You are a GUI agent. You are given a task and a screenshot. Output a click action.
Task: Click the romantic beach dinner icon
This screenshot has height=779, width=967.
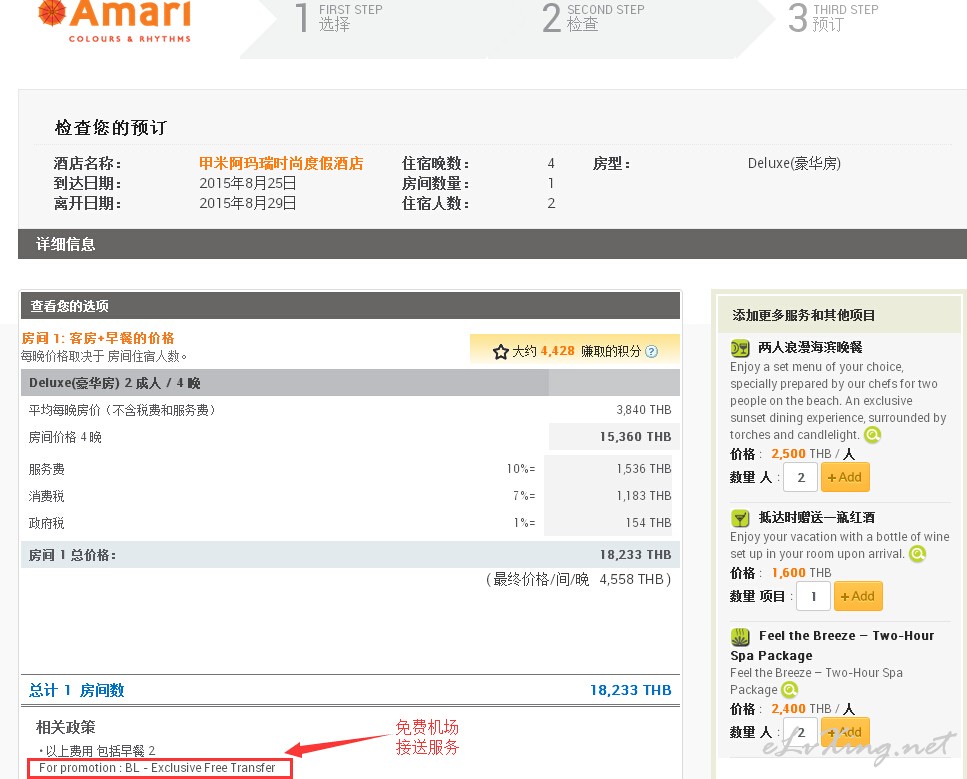pyautogui.click(x=739, y=348)
